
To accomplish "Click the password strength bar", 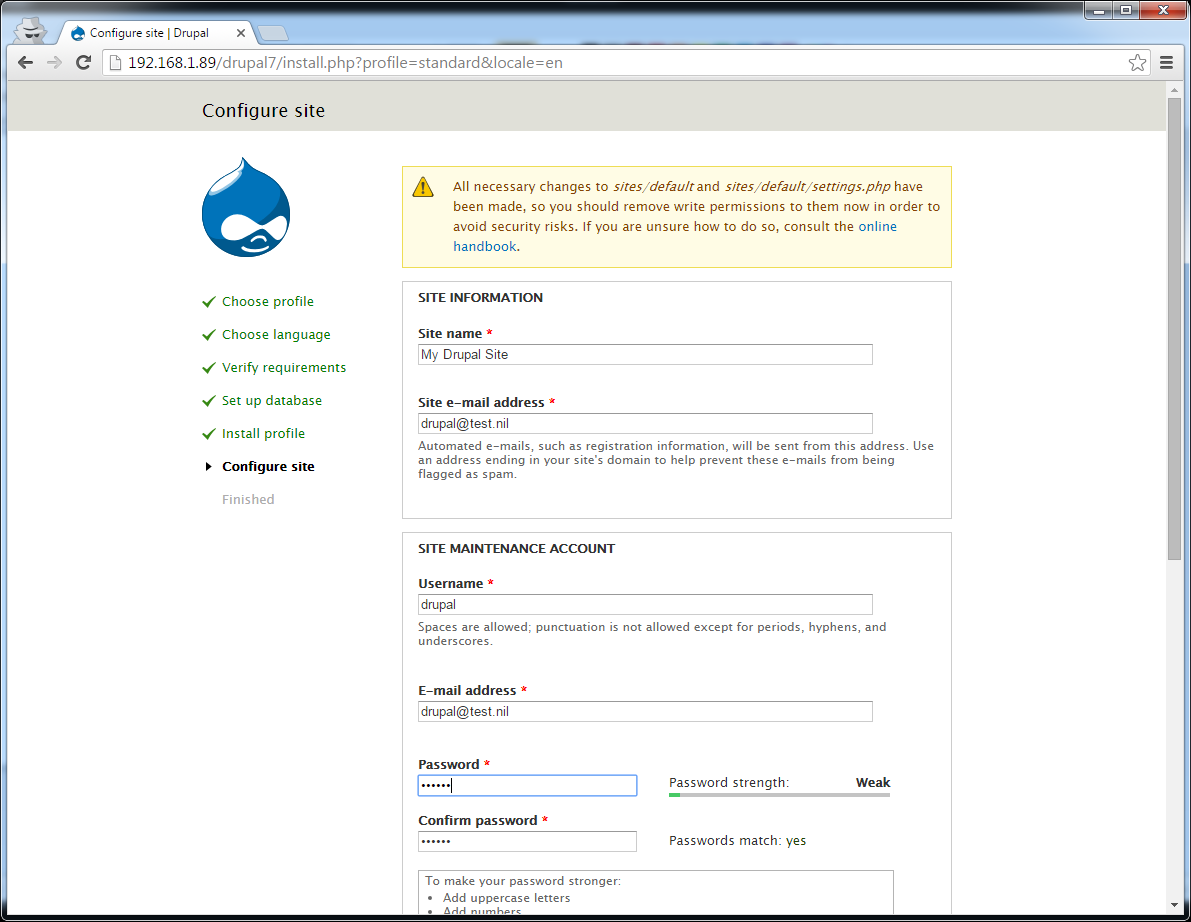I will pyautogui.click(x=779, y=795).
